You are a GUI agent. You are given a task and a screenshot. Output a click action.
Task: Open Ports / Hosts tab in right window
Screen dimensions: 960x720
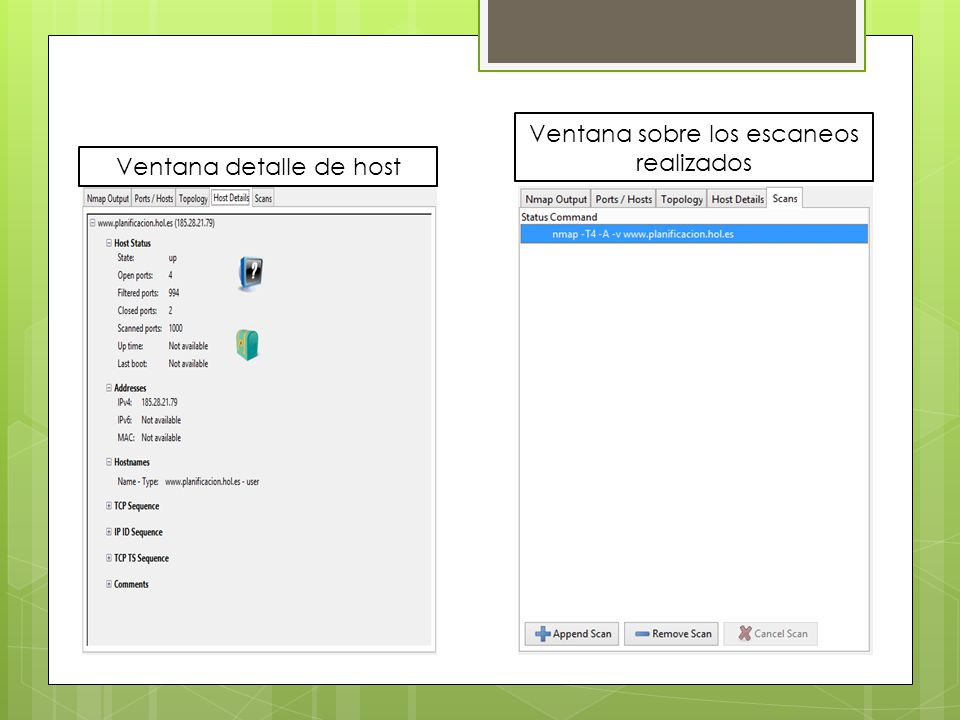tap(624, 199)
